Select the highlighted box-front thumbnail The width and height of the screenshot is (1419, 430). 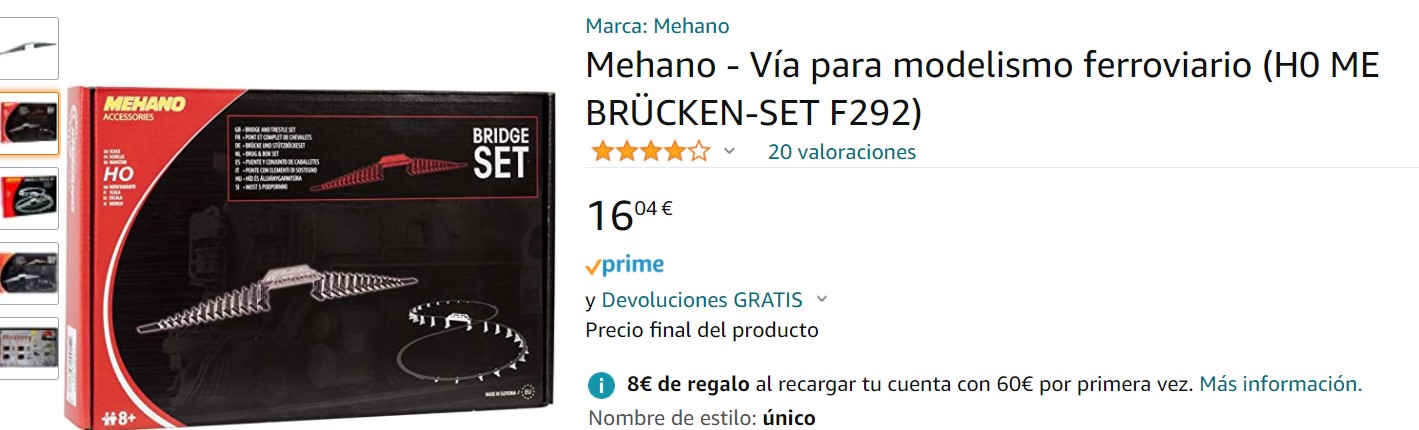tap(29, 123)
